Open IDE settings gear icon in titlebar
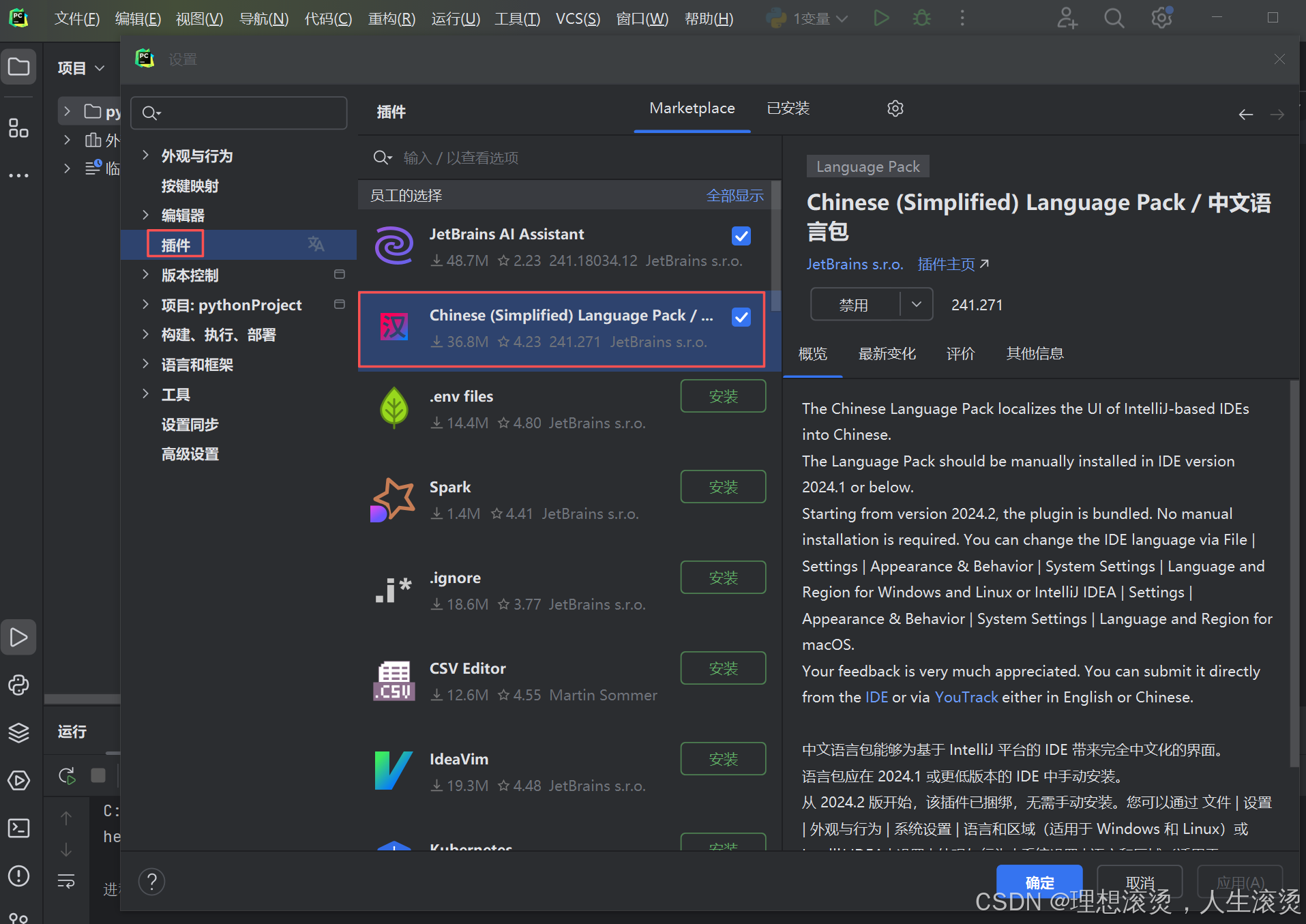The height and width of the screenshot is (924, 1306). tap(1161, 17)
